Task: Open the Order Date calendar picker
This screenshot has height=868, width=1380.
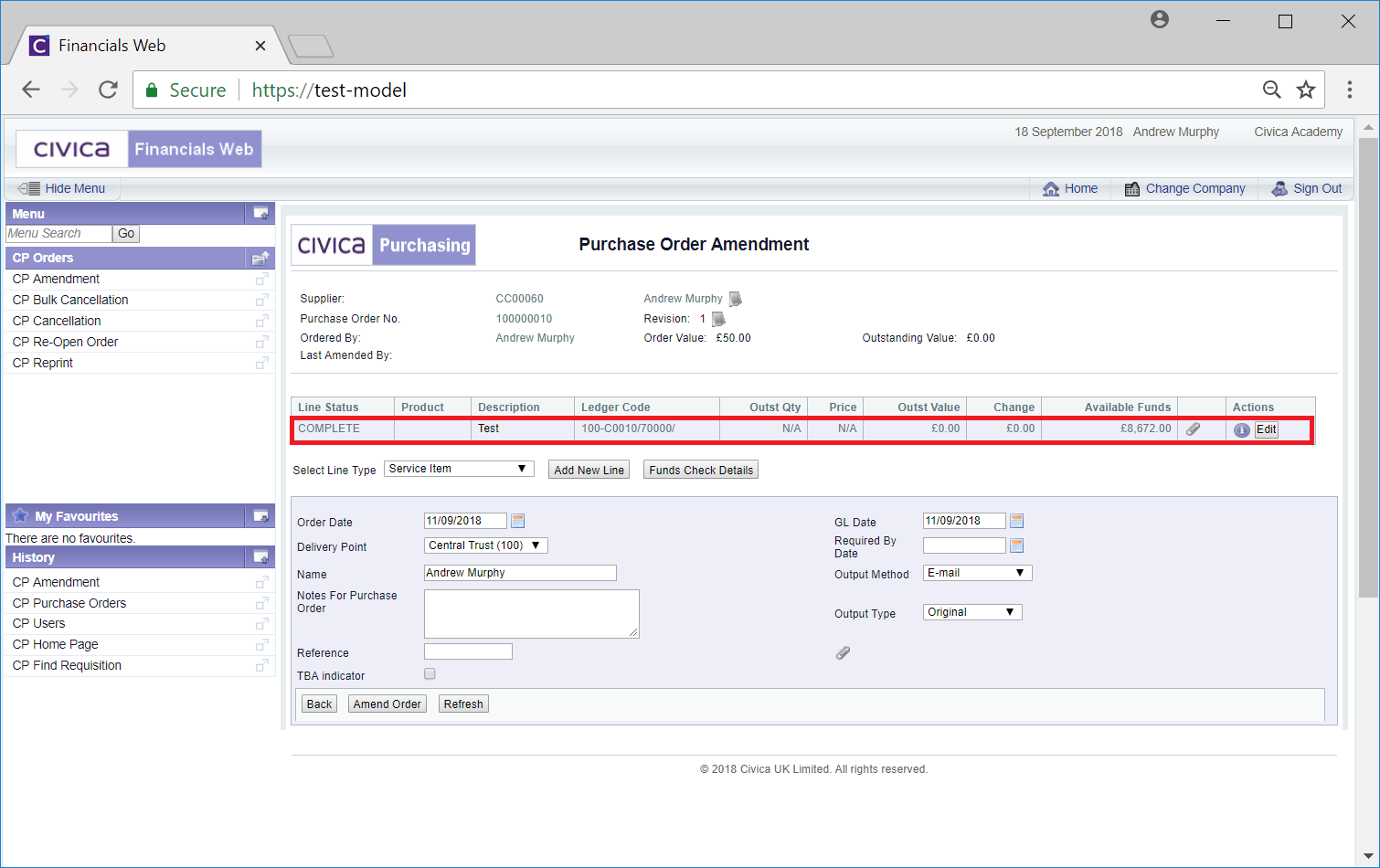Action: [x=518, y=521]
